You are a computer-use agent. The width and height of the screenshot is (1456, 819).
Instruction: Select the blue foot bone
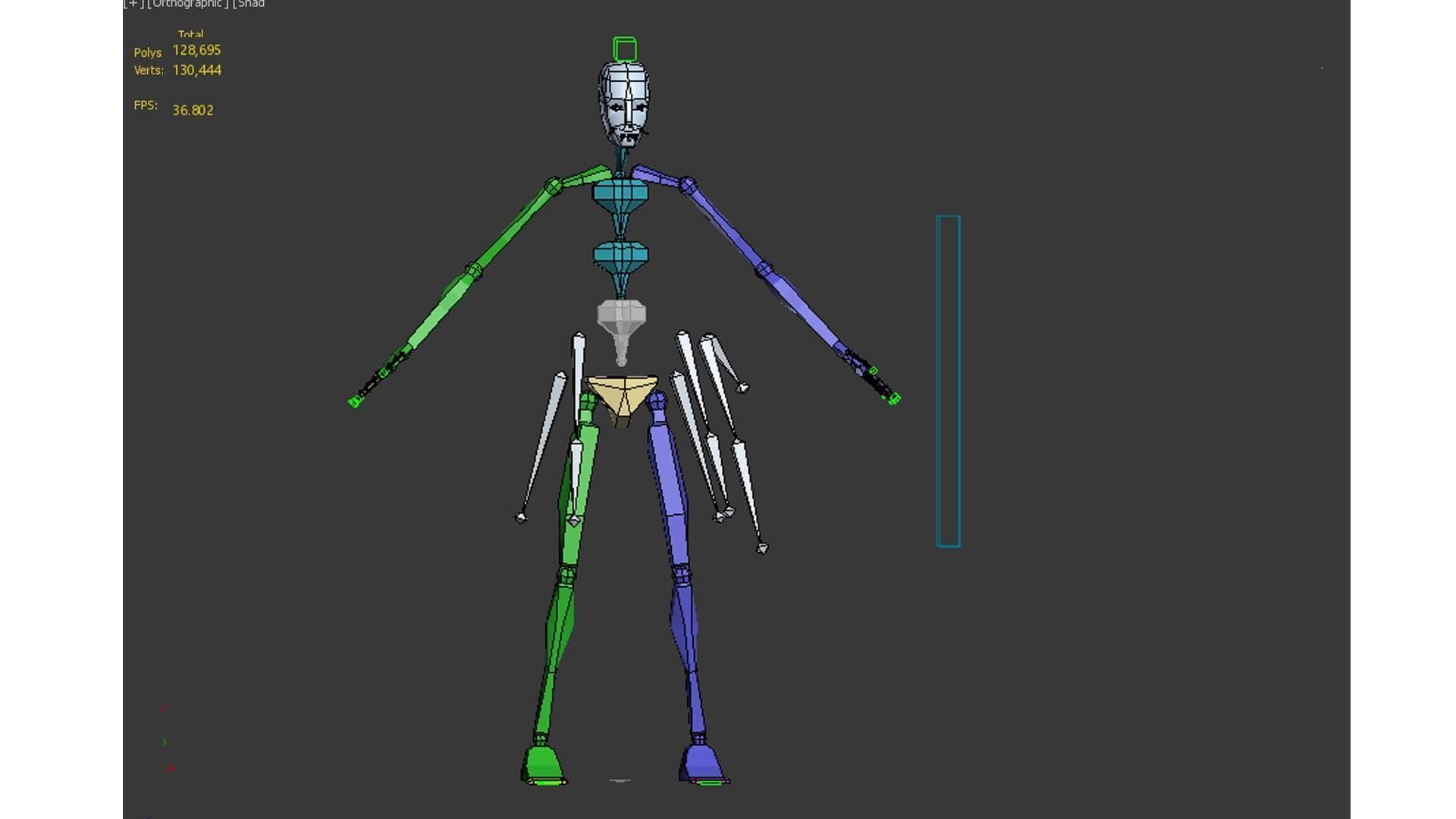point(702,763)
